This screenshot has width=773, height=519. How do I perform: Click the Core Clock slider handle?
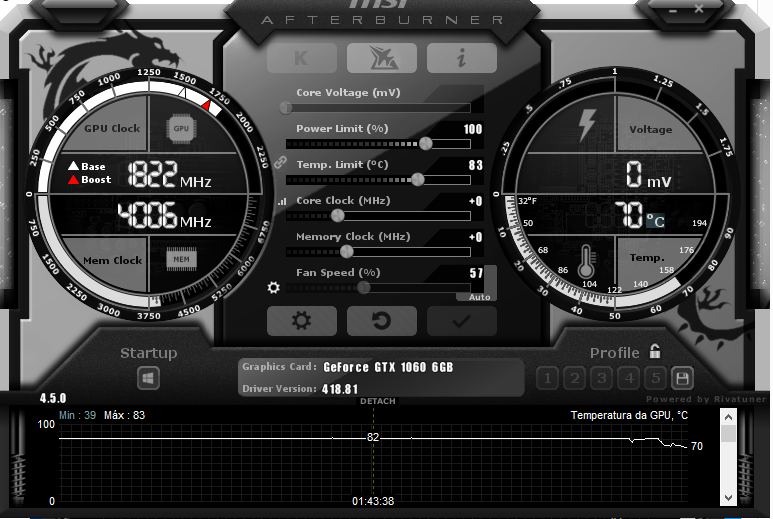tap(338, 215)
